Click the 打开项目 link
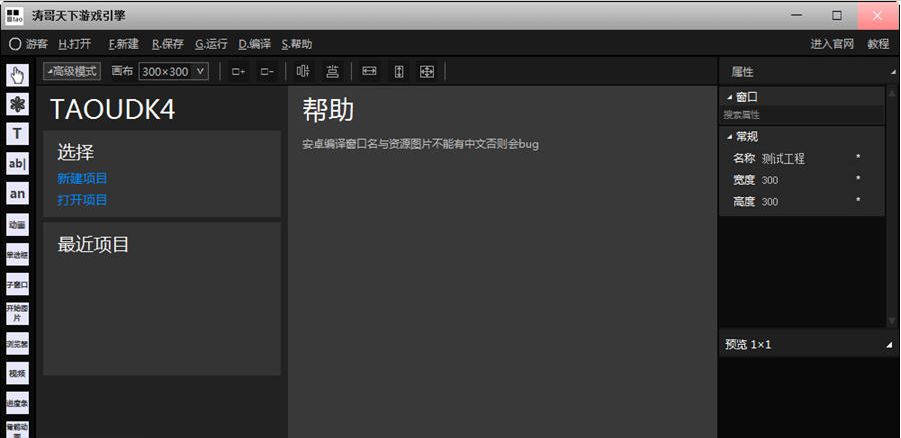Screen dimensions: 901x438 pos(82,200)
